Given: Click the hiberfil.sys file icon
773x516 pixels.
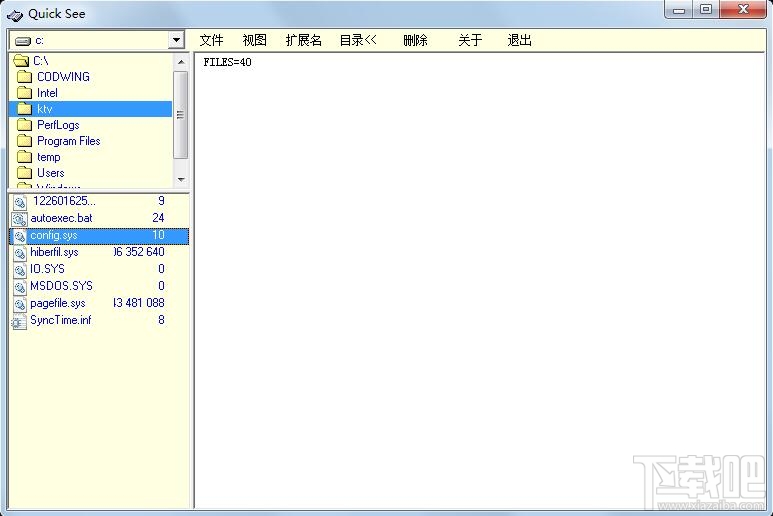Looking at the screenshot, I should [x=20, y=253].
